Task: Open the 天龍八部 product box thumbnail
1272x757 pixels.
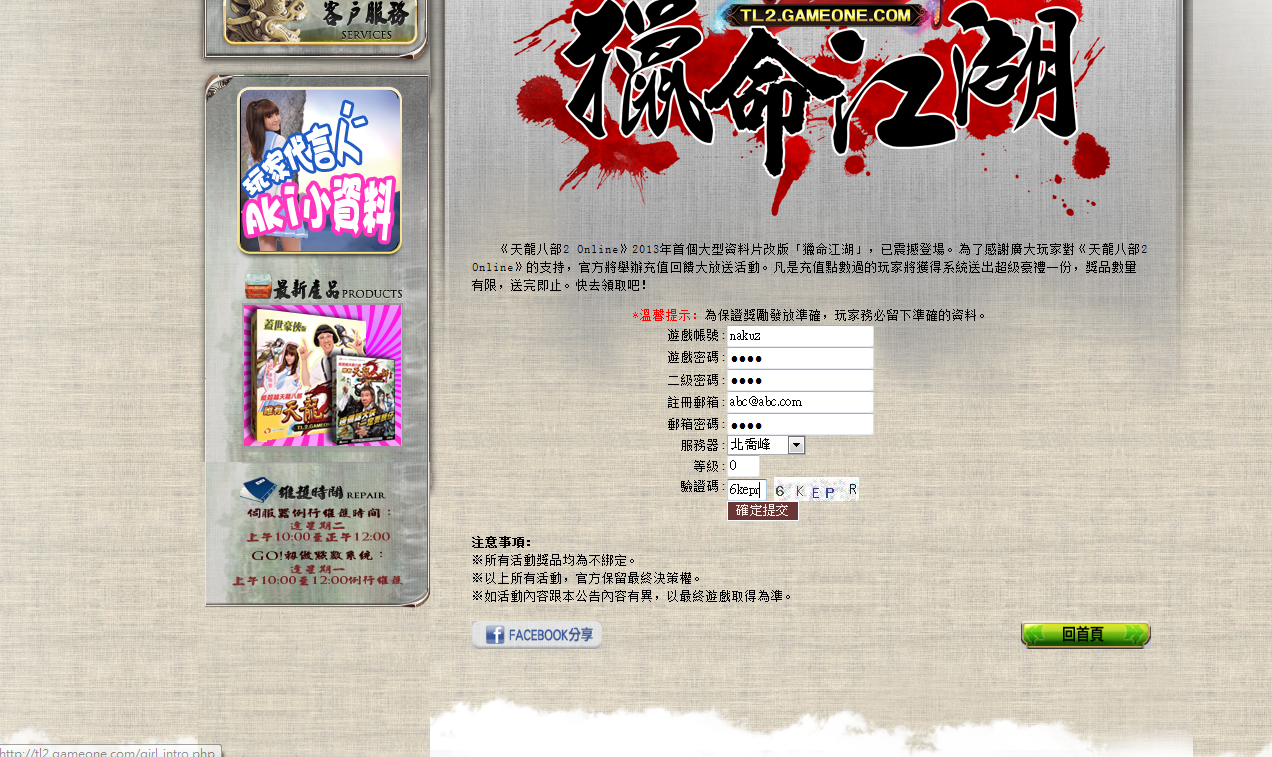Action: point(322,376)
